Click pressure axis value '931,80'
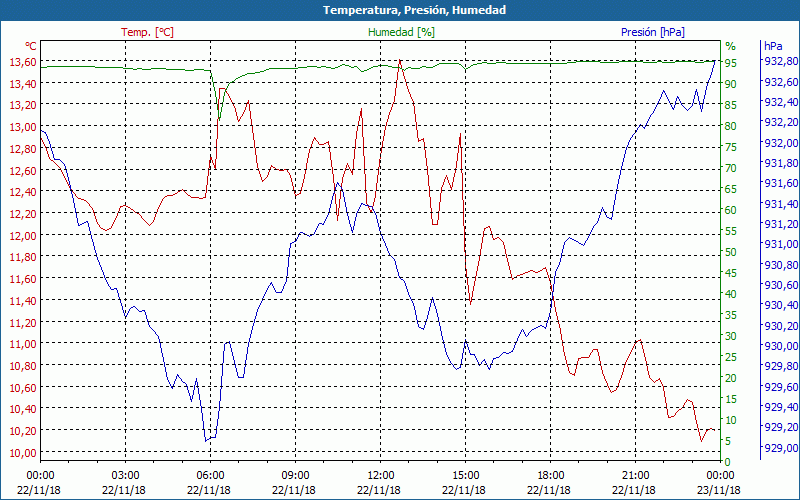 point(780,163)
